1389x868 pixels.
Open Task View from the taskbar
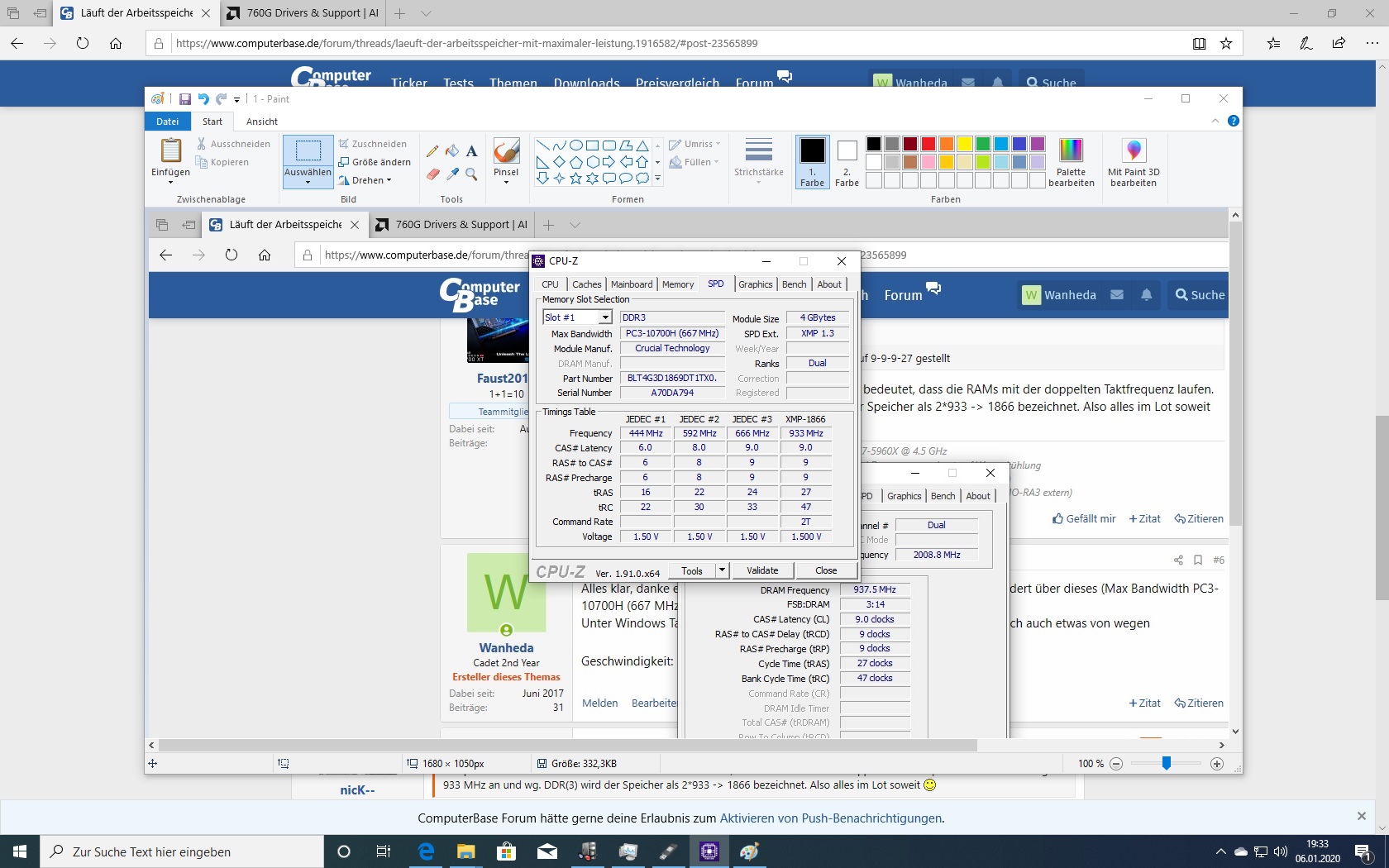[x=383, y=851]
